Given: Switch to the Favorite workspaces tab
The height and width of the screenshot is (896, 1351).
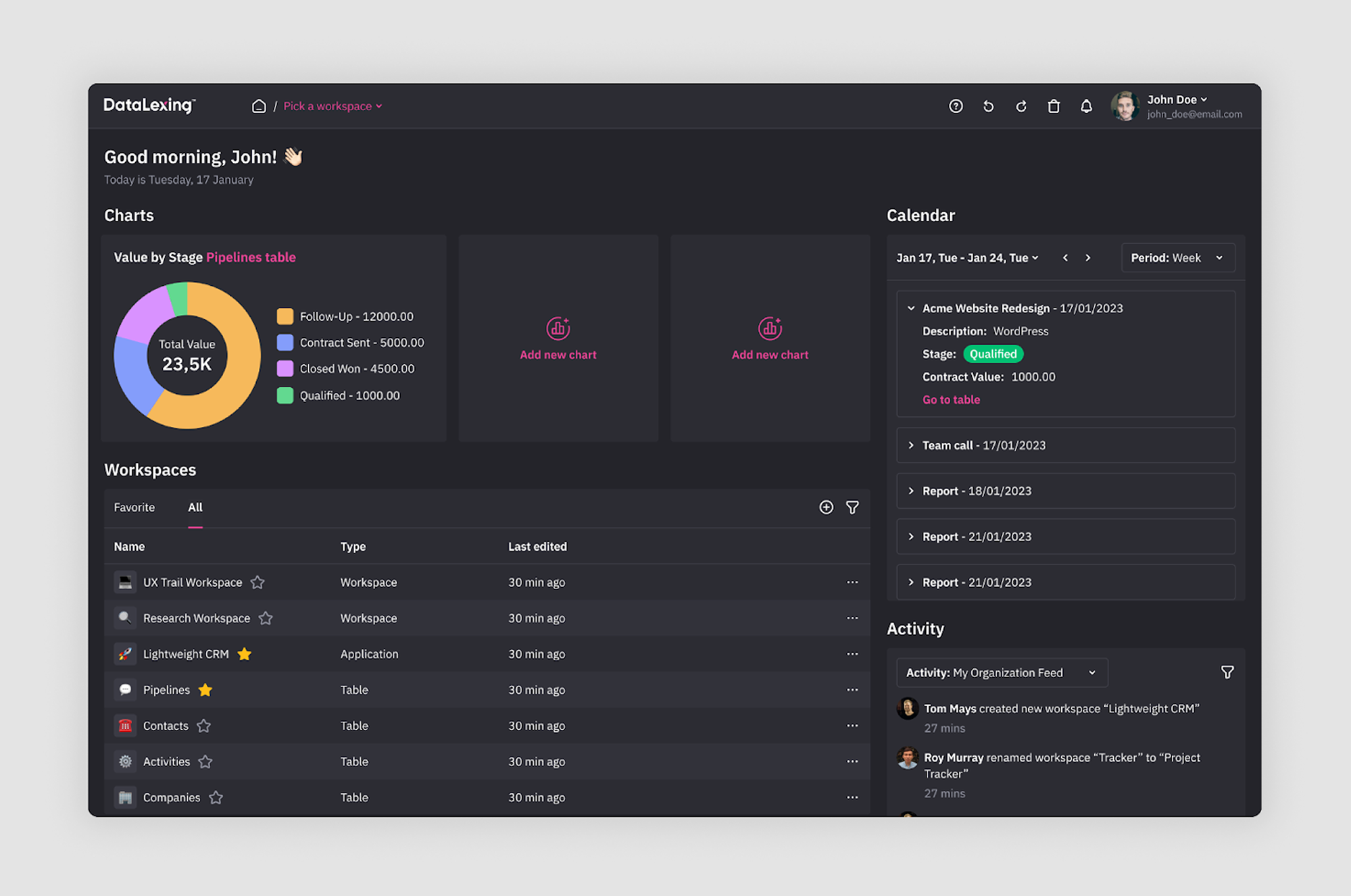Looking at the screenshot, I should (x=134, y=507).
